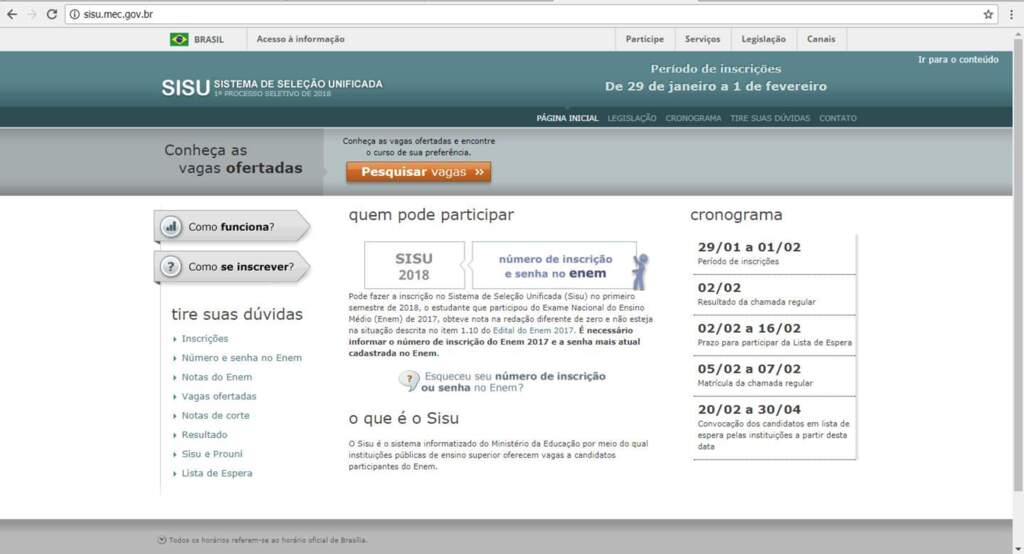Click the bar chart icon beside Como funciona
Image resolution: width=1024 pixels, height=554 pixels.
coord(171,227)
